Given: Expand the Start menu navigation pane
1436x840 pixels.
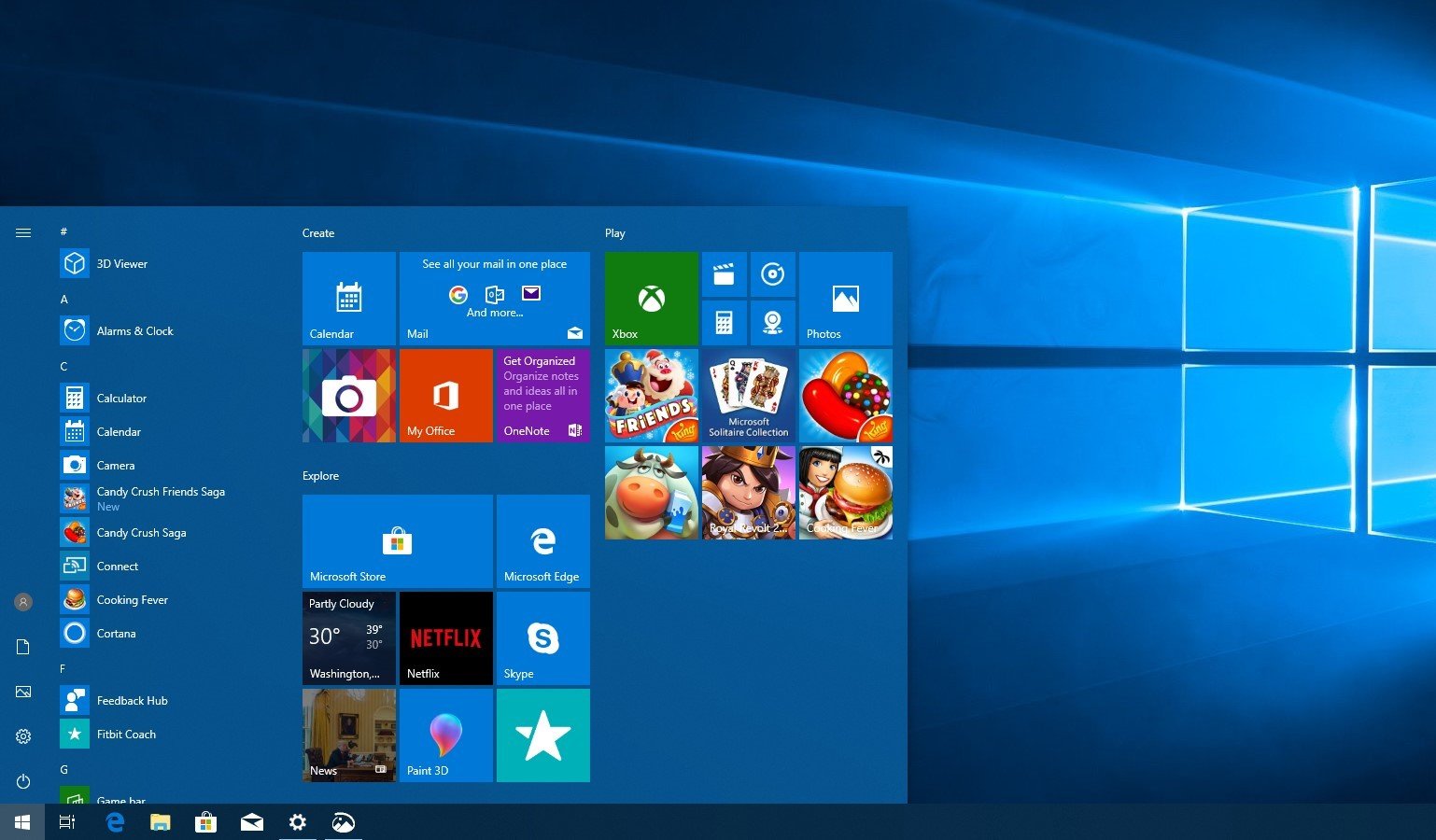Looking at the screenshot, I should (x=23, y=232).
